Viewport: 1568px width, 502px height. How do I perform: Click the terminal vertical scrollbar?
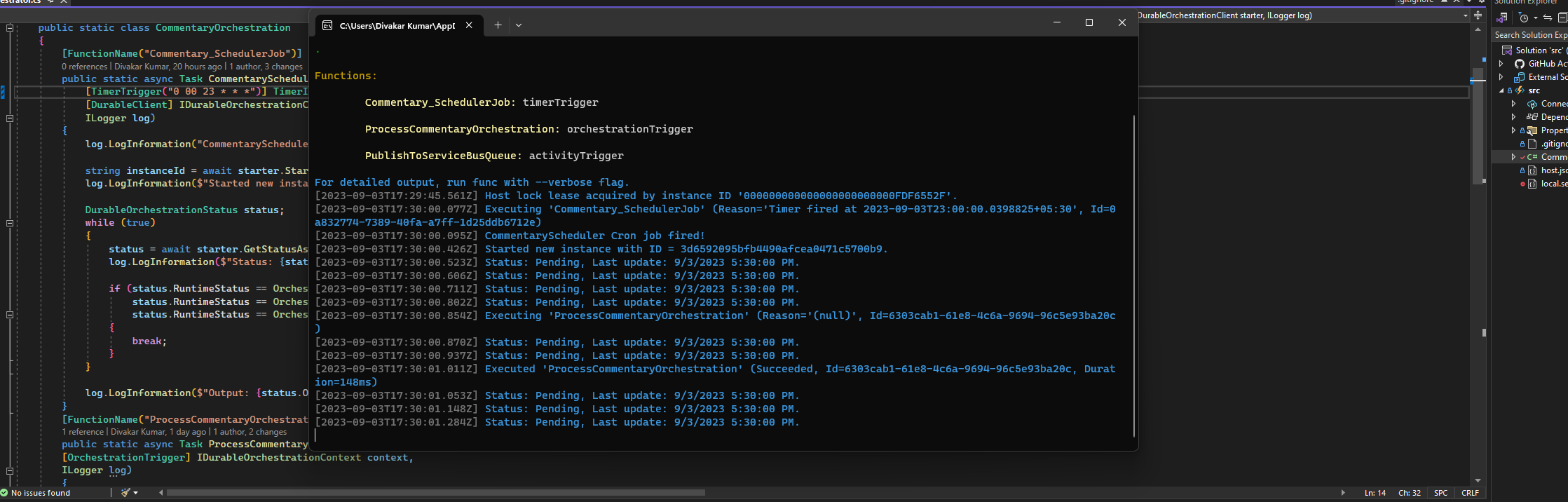pos(1133,276)
